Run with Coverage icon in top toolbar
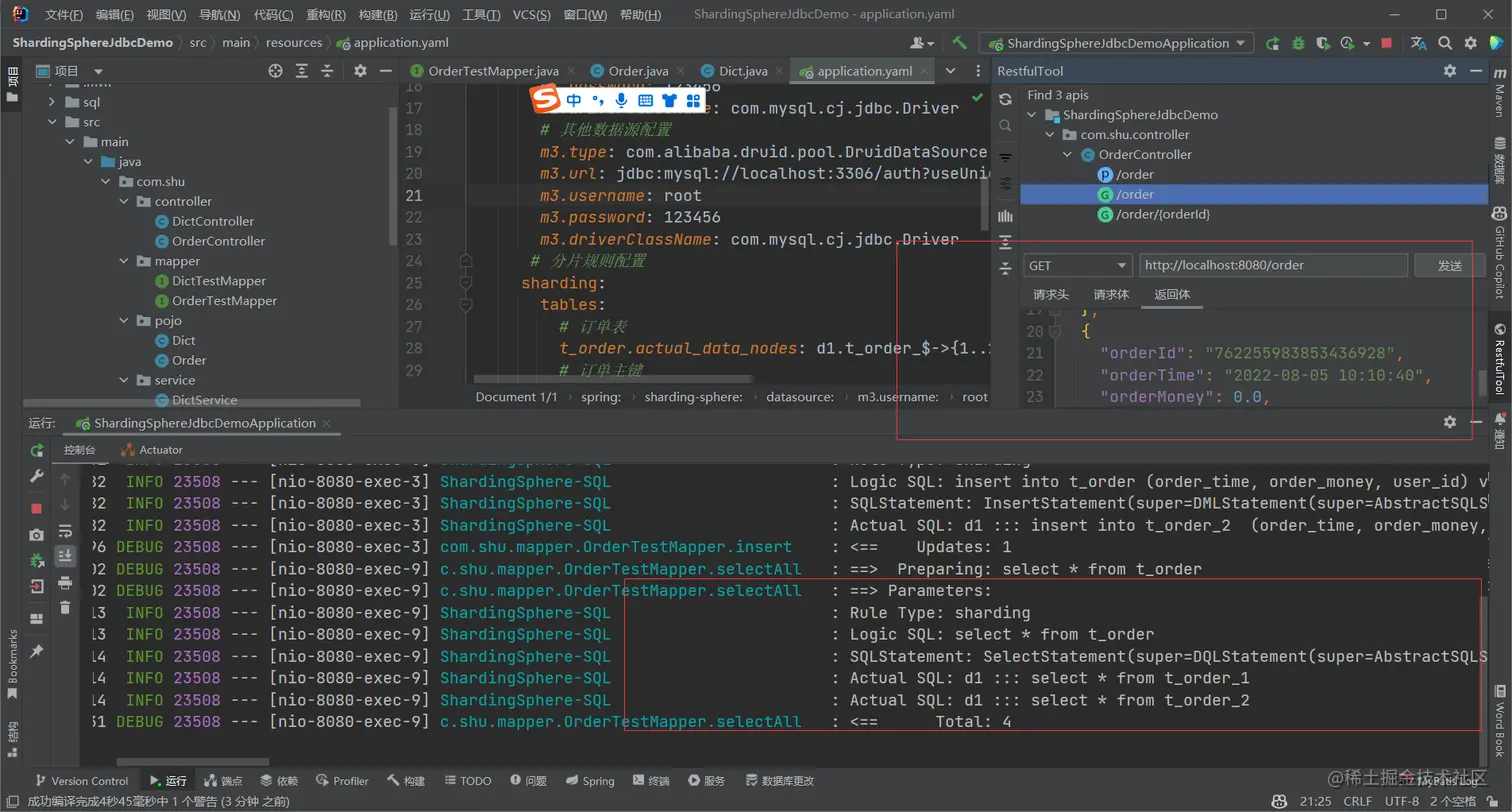Screen dimensions: 1512x812 (x=1324, y=43)
